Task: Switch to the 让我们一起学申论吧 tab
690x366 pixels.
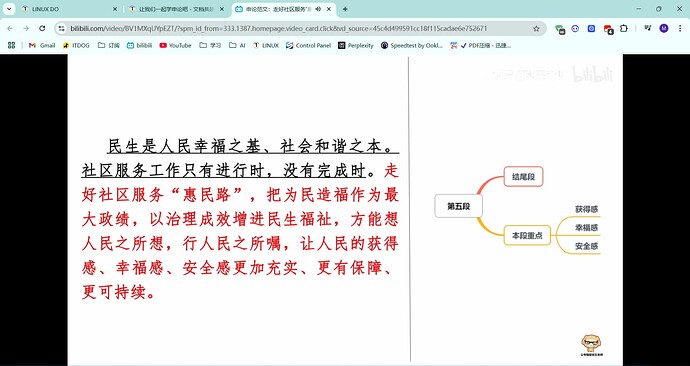Action: [176, 9]
